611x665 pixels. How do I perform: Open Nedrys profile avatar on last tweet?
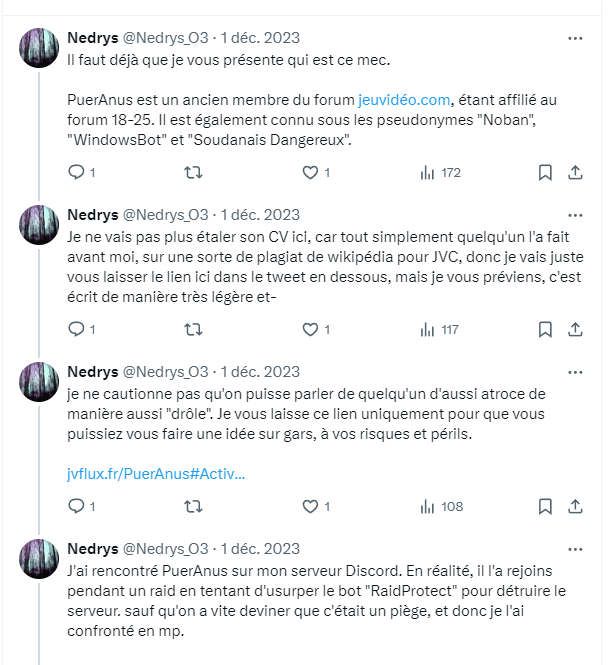[x=39, y=559]
